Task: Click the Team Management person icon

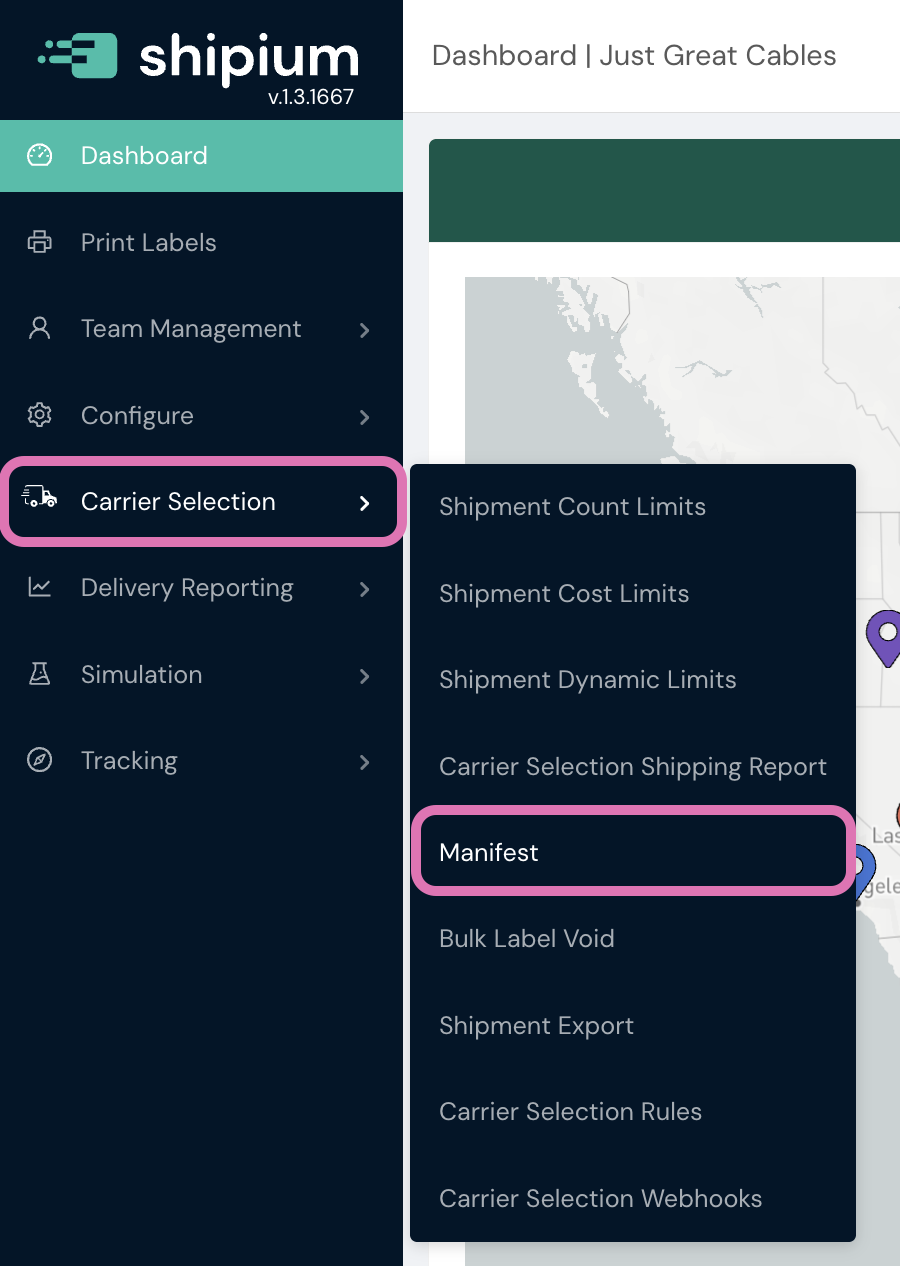Action: pyautogui.click(x=39, y=329)
